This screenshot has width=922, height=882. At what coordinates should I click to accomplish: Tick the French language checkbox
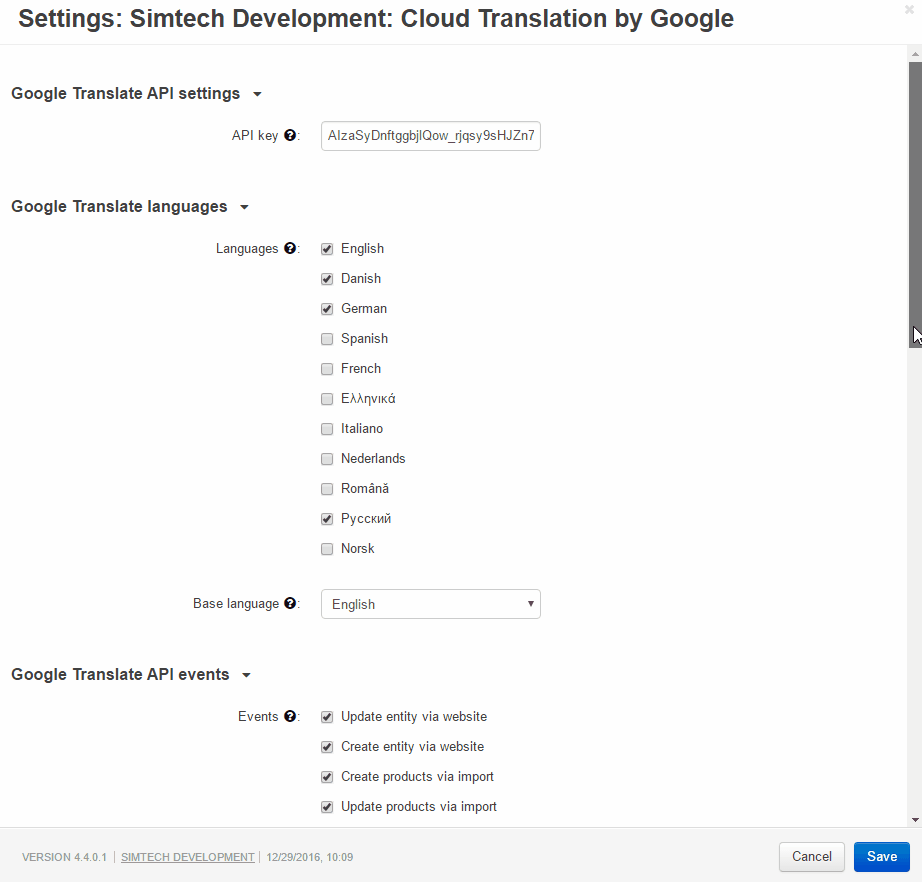click(x=327, y=369)
